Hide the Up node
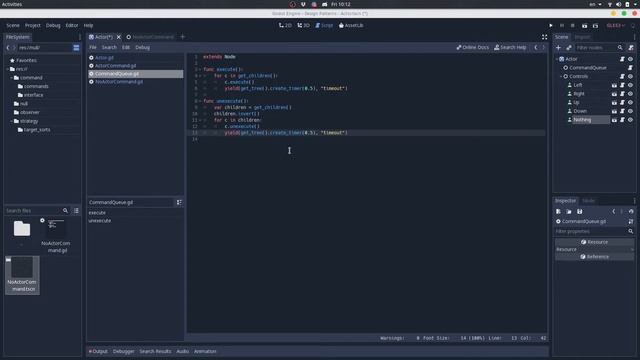The image size is (640, 360). (631, 102)
